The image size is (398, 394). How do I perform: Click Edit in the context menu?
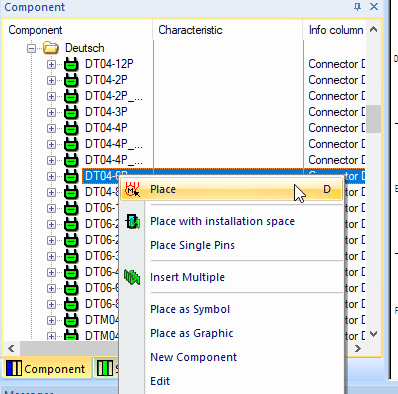click(x=160, y=381)
